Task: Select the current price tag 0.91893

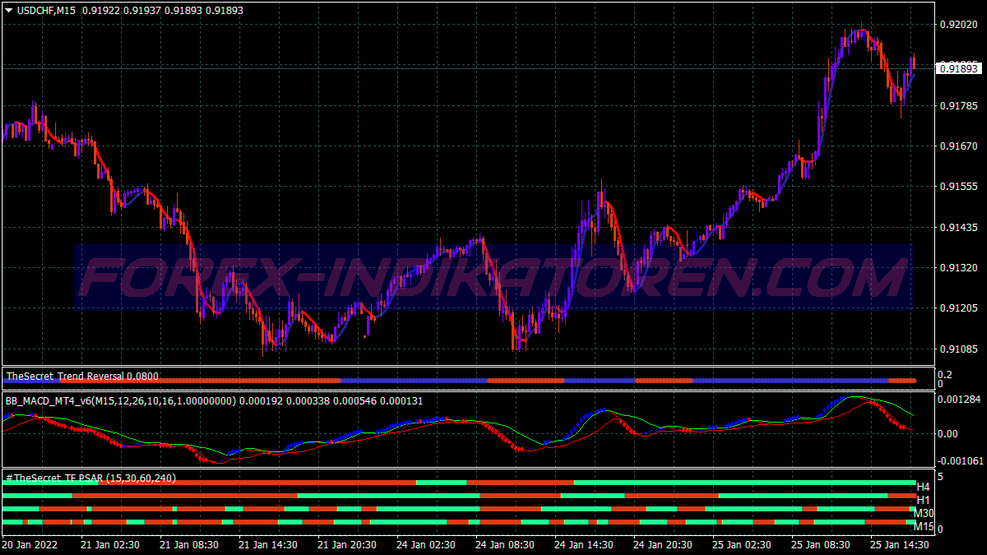Action: (958, 68)
